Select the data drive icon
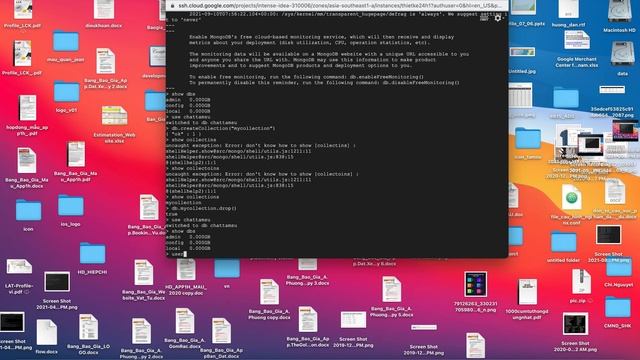 click(622, 54)
